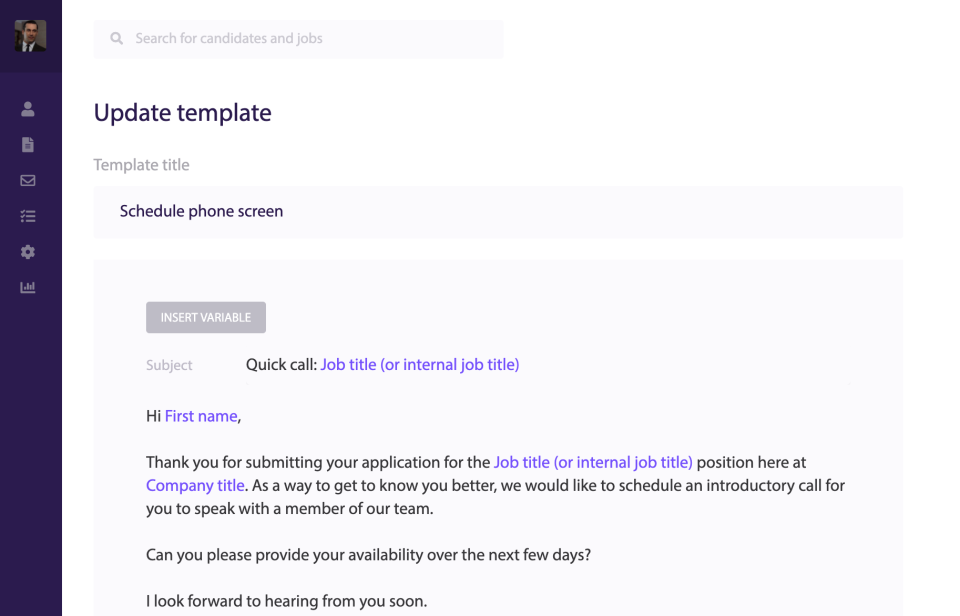Open the Candidates panel via person icon

coord(27,108)
